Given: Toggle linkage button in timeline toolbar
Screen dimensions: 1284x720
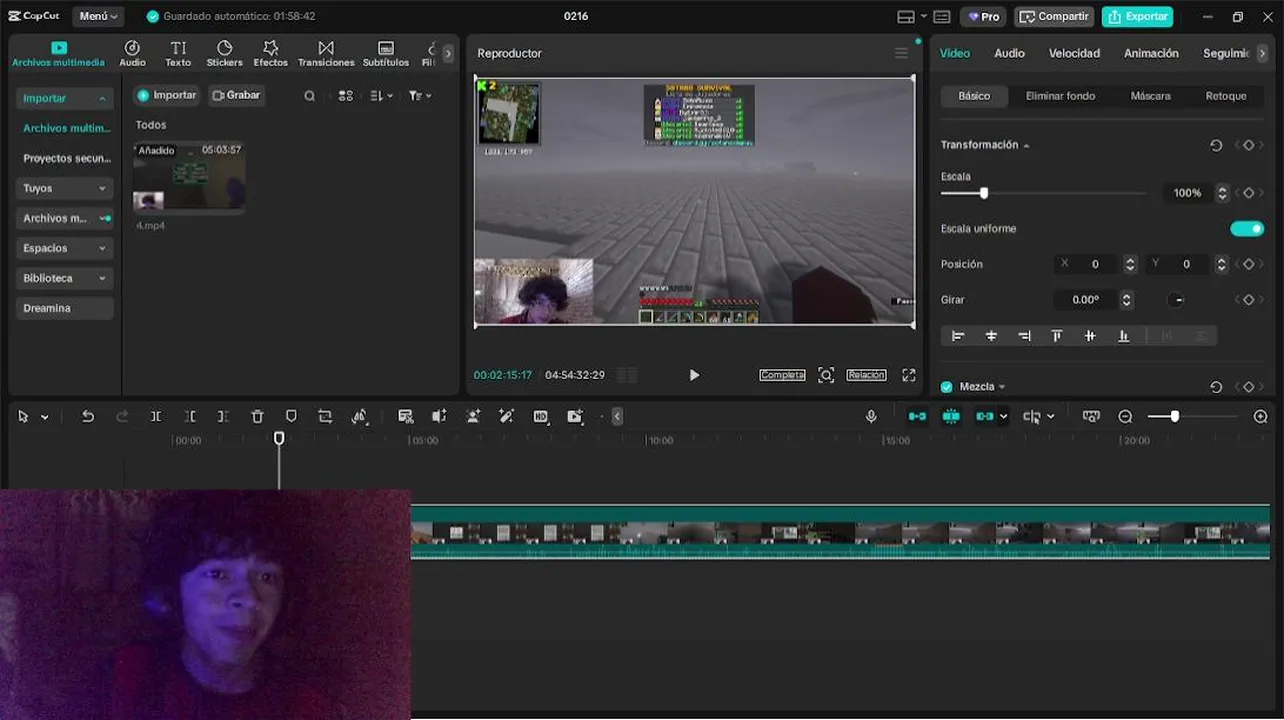Looking at the screenshot, I should click(x=985, y=417).
